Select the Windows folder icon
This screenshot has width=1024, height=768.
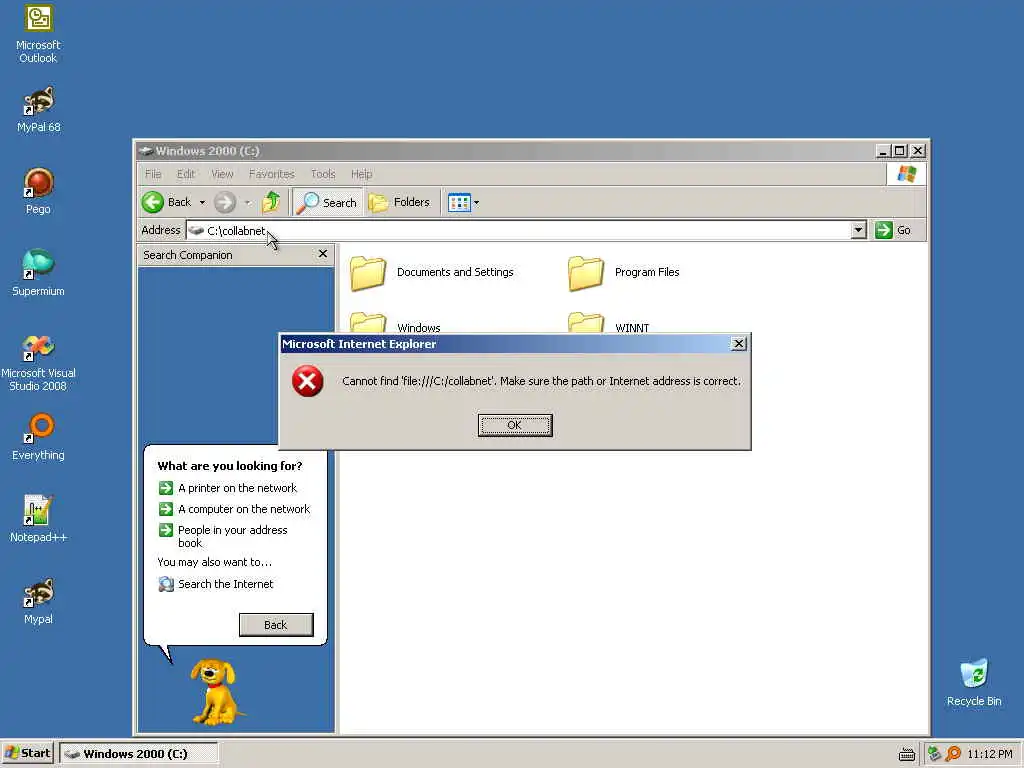coord(368,323)
